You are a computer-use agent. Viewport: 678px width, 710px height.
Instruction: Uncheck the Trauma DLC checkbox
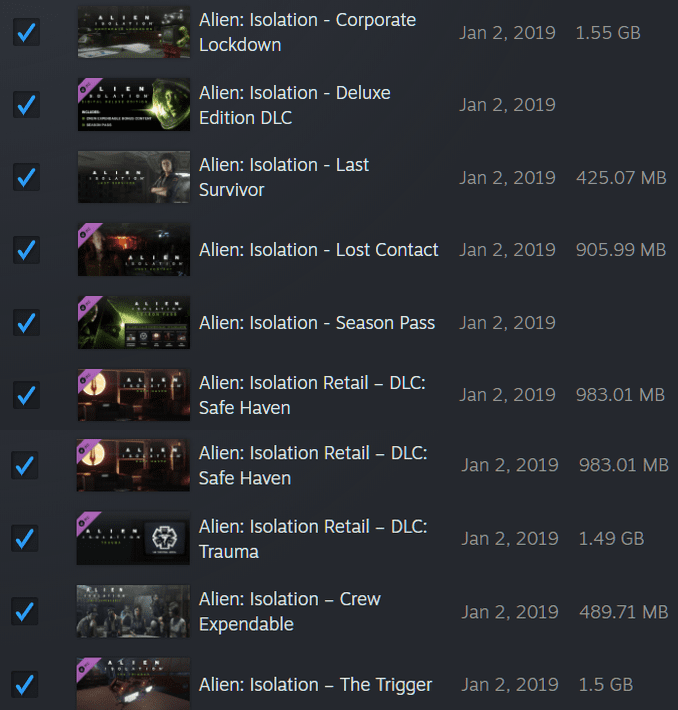point(26,539)
